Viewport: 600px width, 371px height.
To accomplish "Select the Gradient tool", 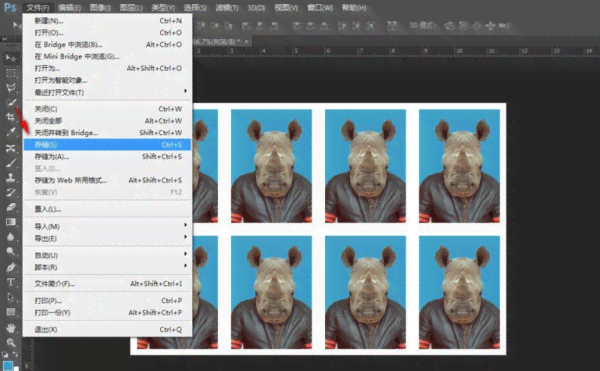I will click(10, 222).
